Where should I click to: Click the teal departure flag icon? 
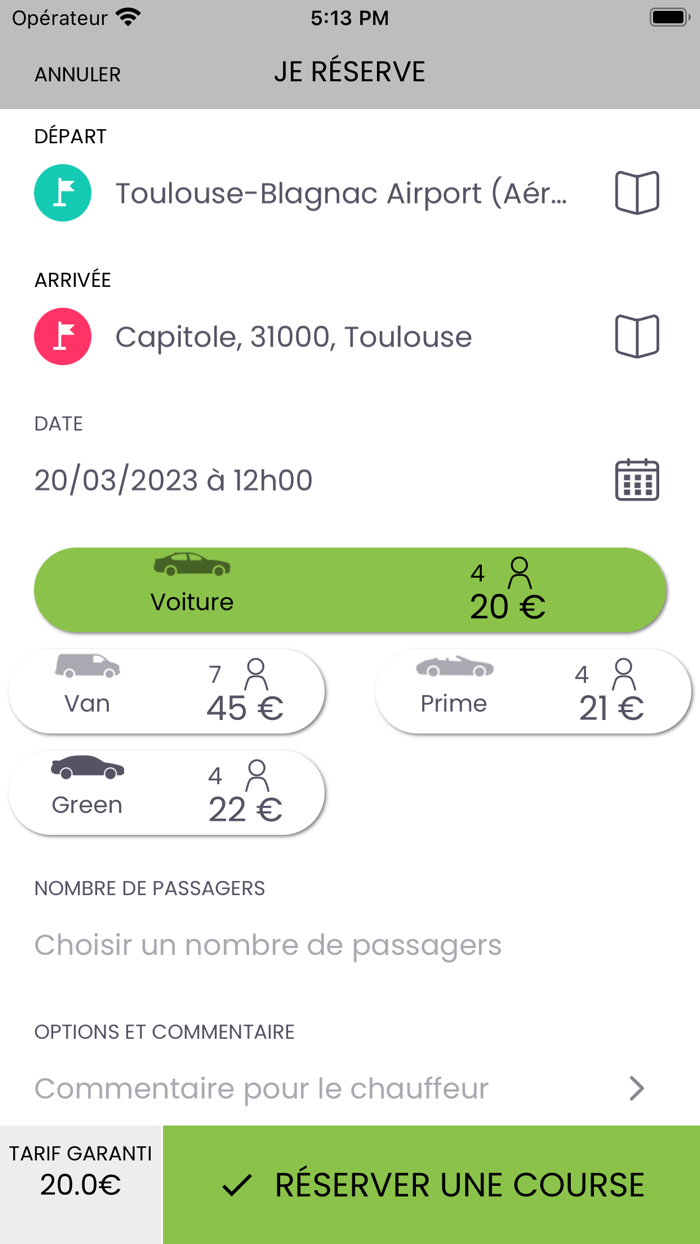[x=62, y=192]
